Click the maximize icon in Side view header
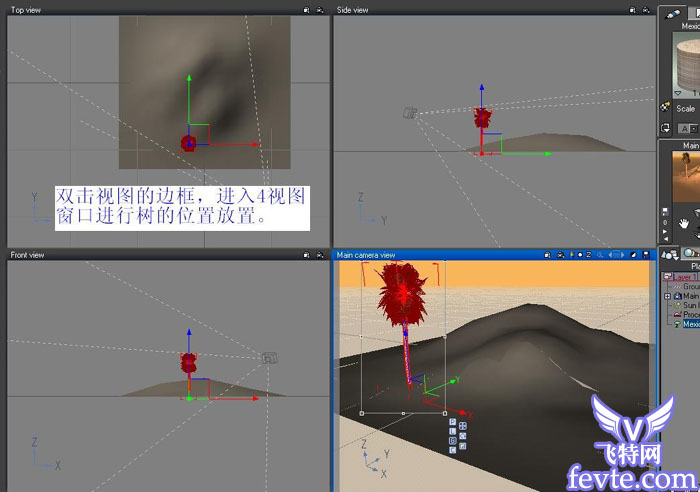This screenshot has height=492, width=700. tap(632, 10)
